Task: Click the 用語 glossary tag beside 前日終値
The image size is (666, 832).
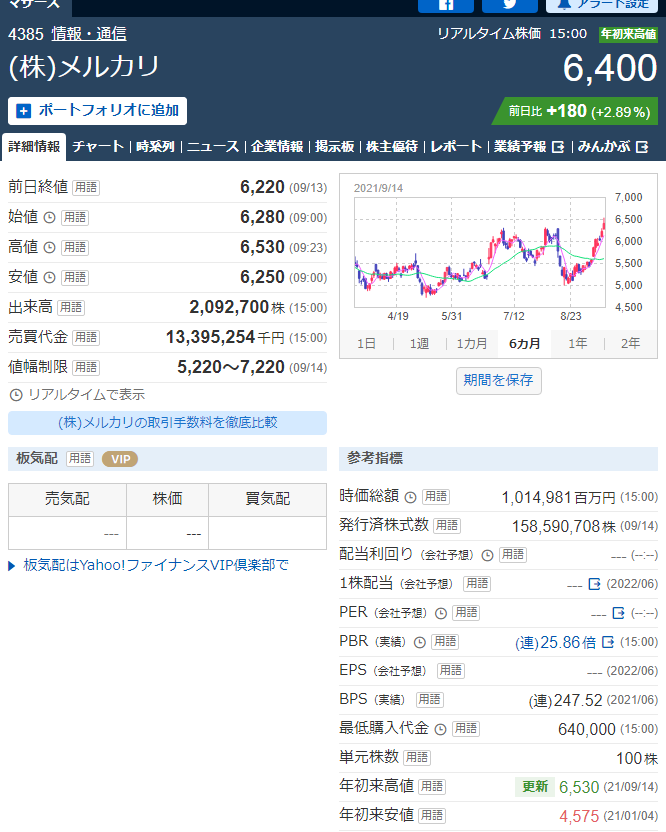Action: pyautogui.click(x=85, y=187)
